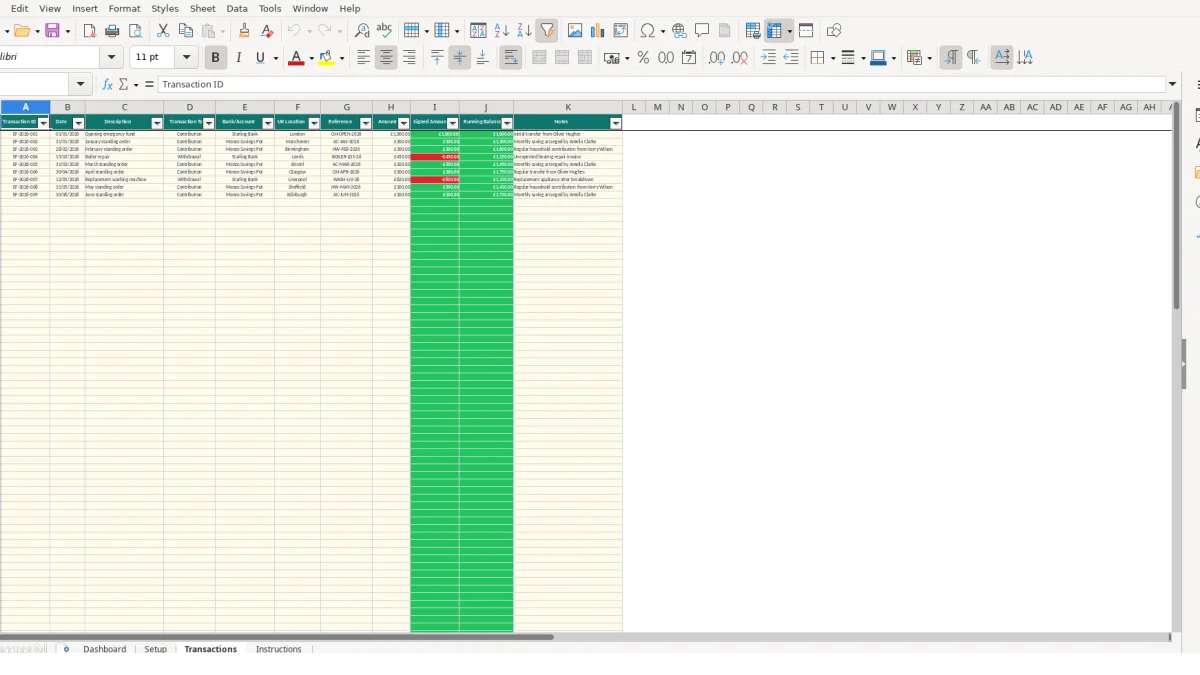1200x675 pixels.
Task: Switch to the Setup sheet tab
Action: (155, 649)
